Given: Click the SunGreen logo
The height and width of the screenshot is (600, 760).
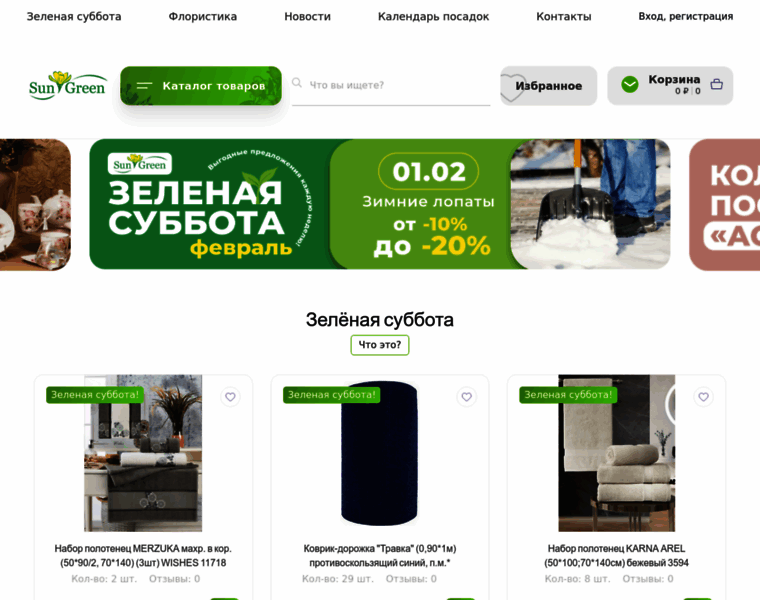Looking at the screenshot, I should click(67, 85).
